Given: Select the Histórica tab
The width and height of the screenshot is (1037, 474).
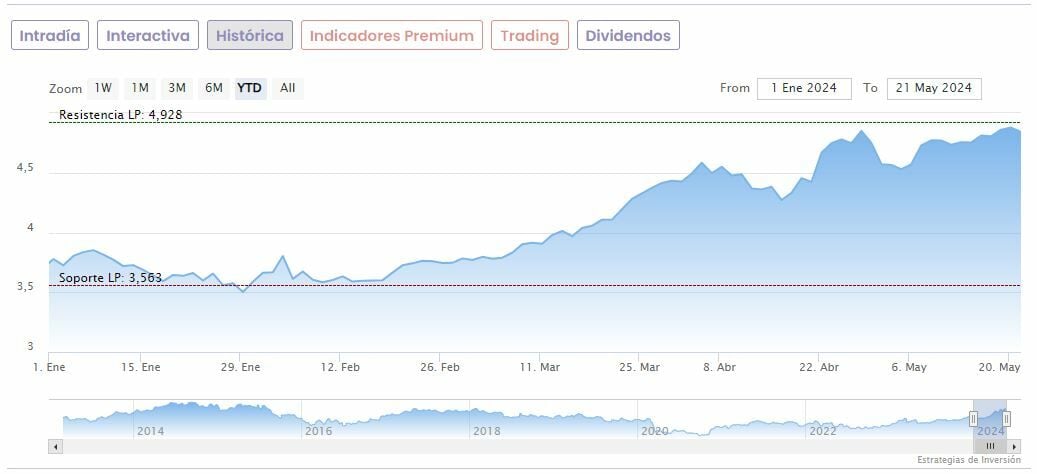Looking at the screenshot, I should pos(250,36).
